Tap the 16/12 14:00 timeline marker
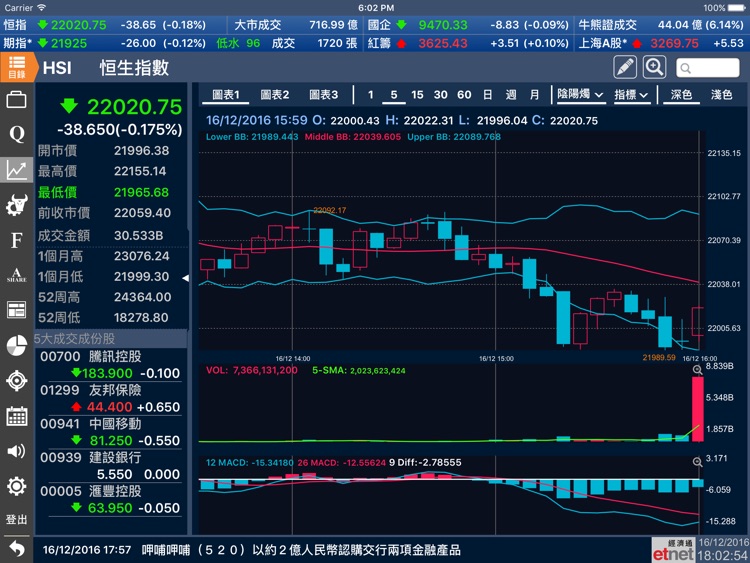The height and width of the screenshot is (563, 750). point(293,358)
